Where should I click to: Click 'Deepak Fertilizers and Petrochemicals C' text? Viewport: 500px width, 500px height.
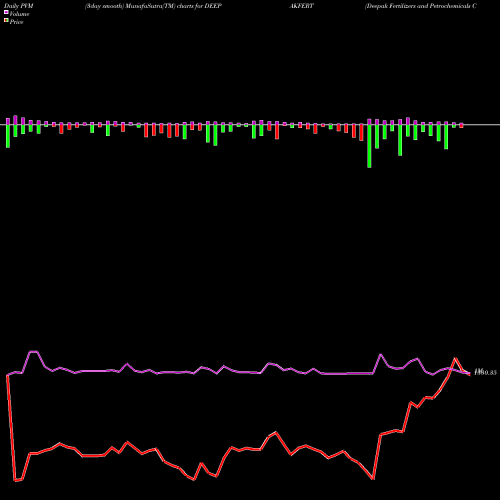pos(421,6)
